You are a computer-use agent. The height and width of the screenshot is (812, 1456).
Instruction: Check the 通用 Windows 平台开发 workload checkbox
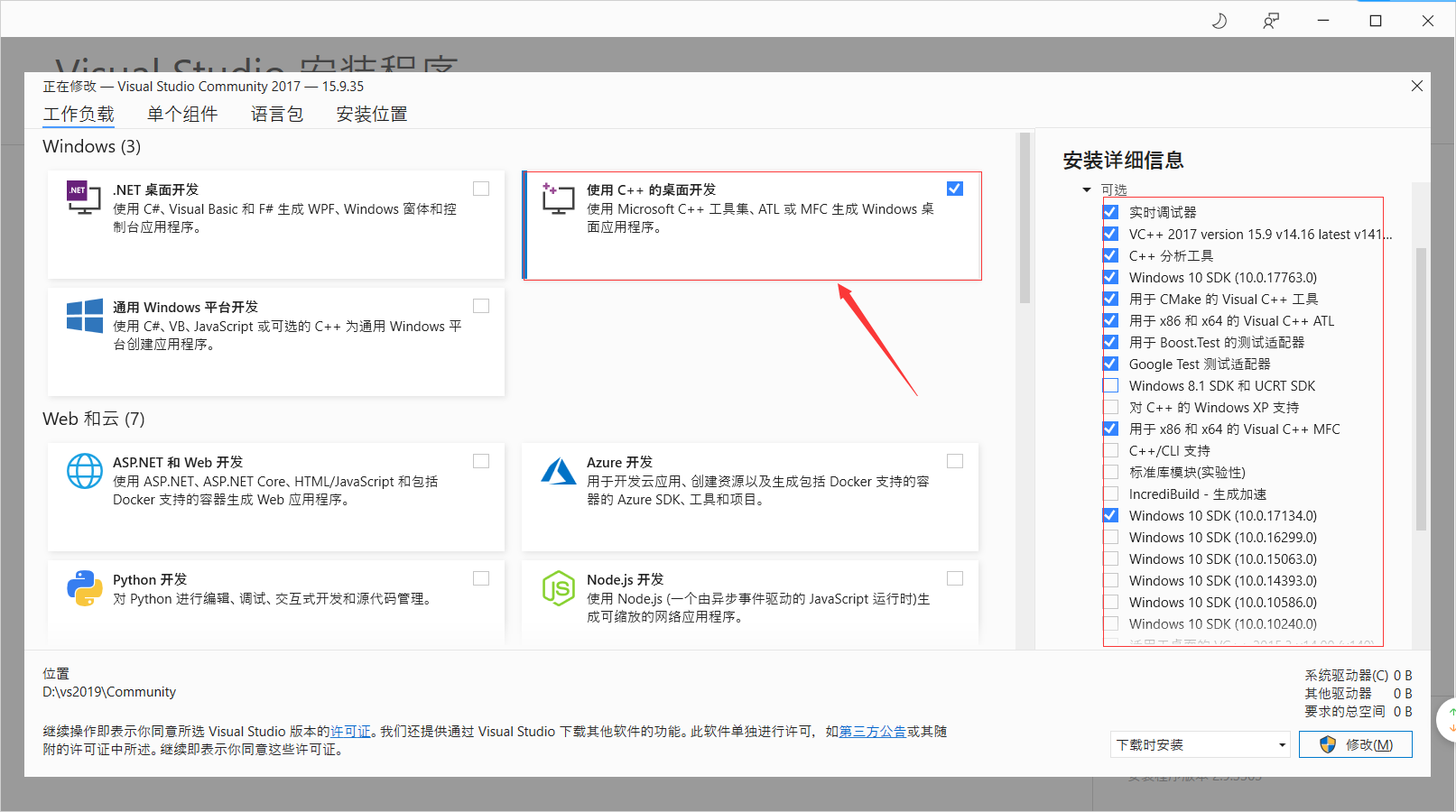click(481, 306)
